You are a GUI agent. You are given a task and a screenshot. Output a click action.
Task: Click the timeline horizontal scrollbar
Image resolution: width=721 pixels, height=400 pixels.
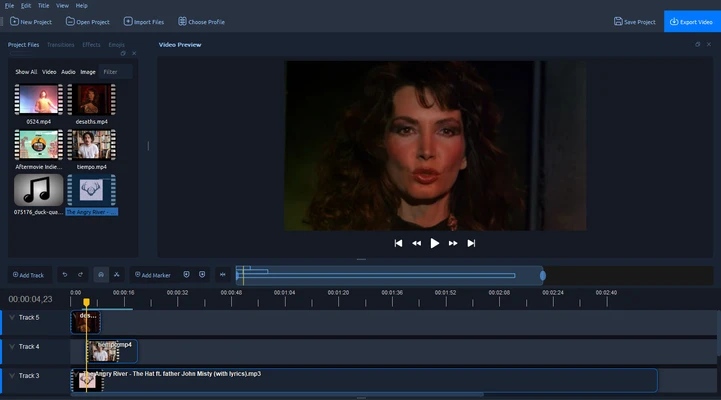277,394
